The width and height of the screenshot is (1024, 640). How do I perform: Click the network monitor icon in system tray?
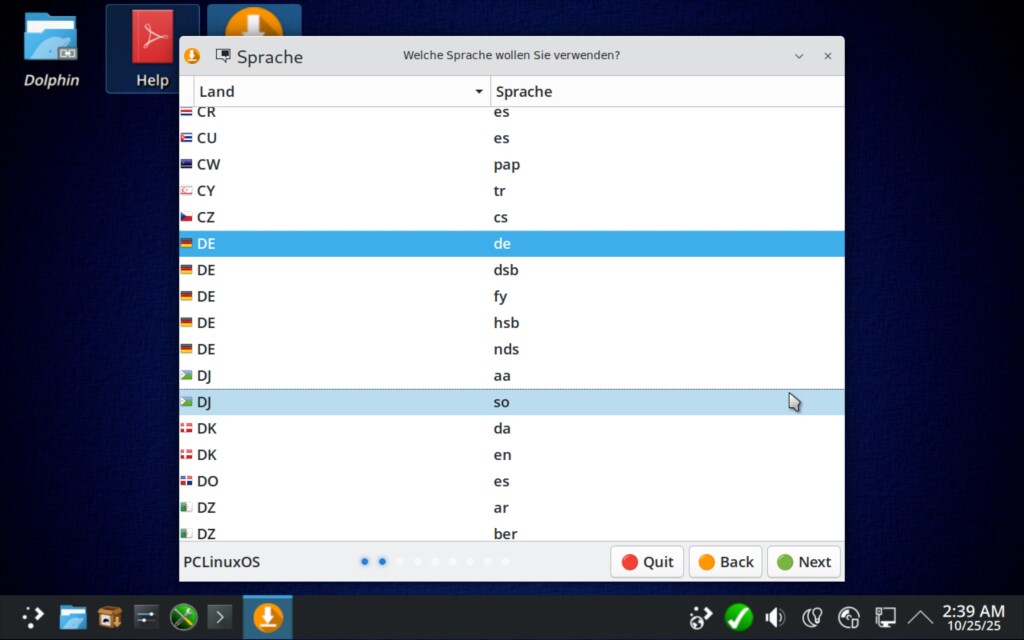pos(885,617)
